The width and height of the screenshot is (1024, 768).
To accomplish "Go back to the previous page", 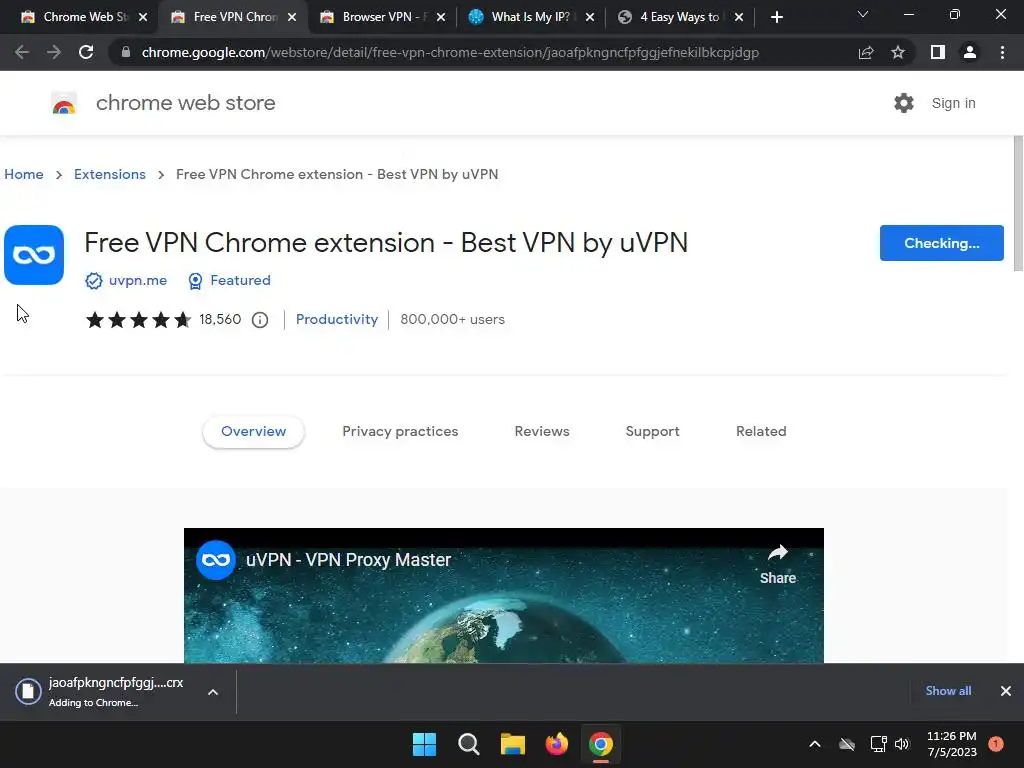I will [22, 52].
